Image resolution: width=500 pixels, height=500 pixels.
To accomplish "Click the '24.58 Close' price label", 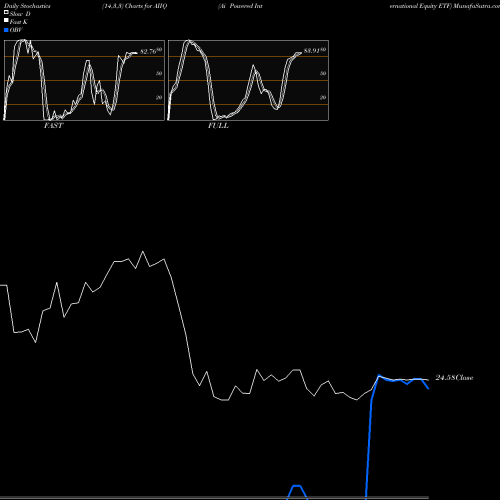I will pyautogui.click(x=454, y=378).
